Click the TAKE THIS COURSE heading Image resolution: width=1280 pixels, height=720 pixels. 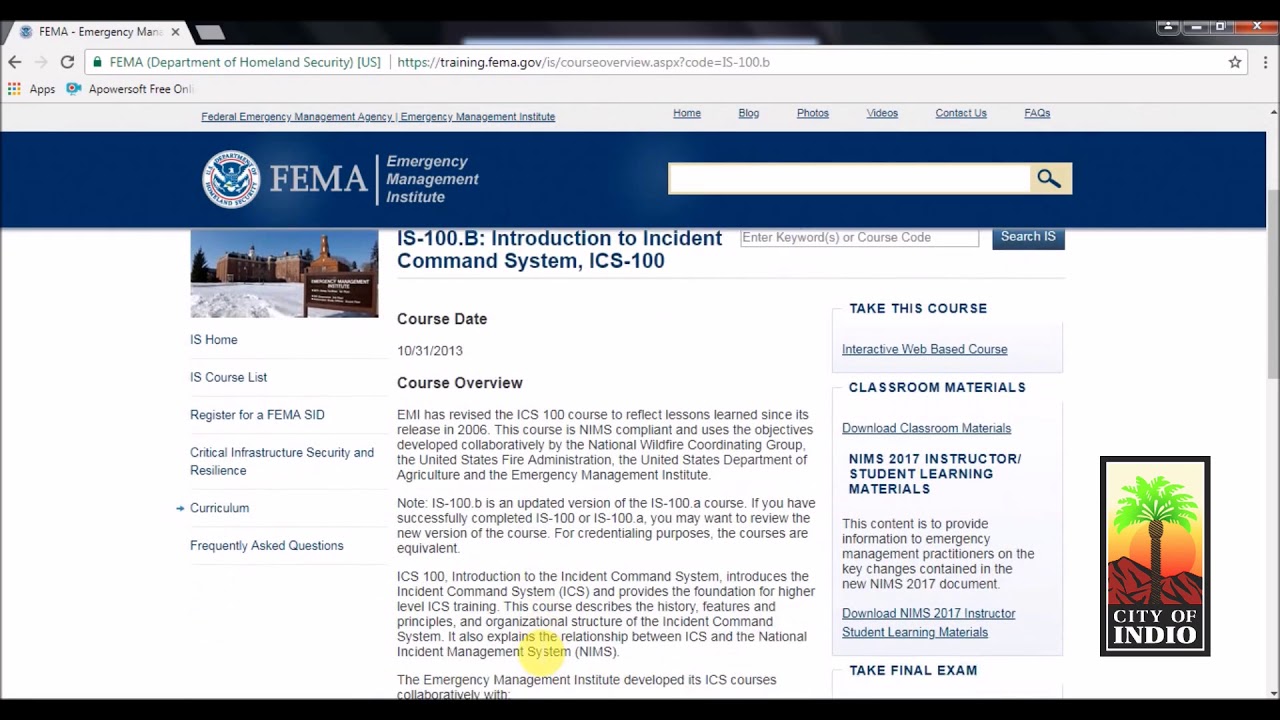pyautogui.click(x=918, y=309)
